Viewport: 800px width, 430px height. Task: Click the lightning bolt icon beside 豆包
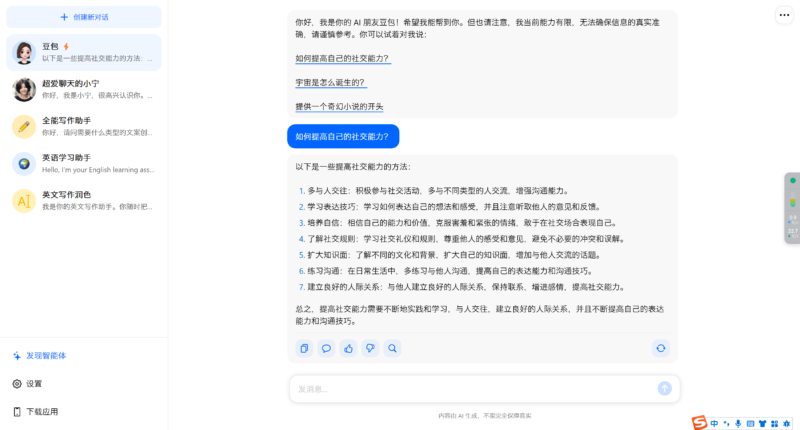pos(66,46)
